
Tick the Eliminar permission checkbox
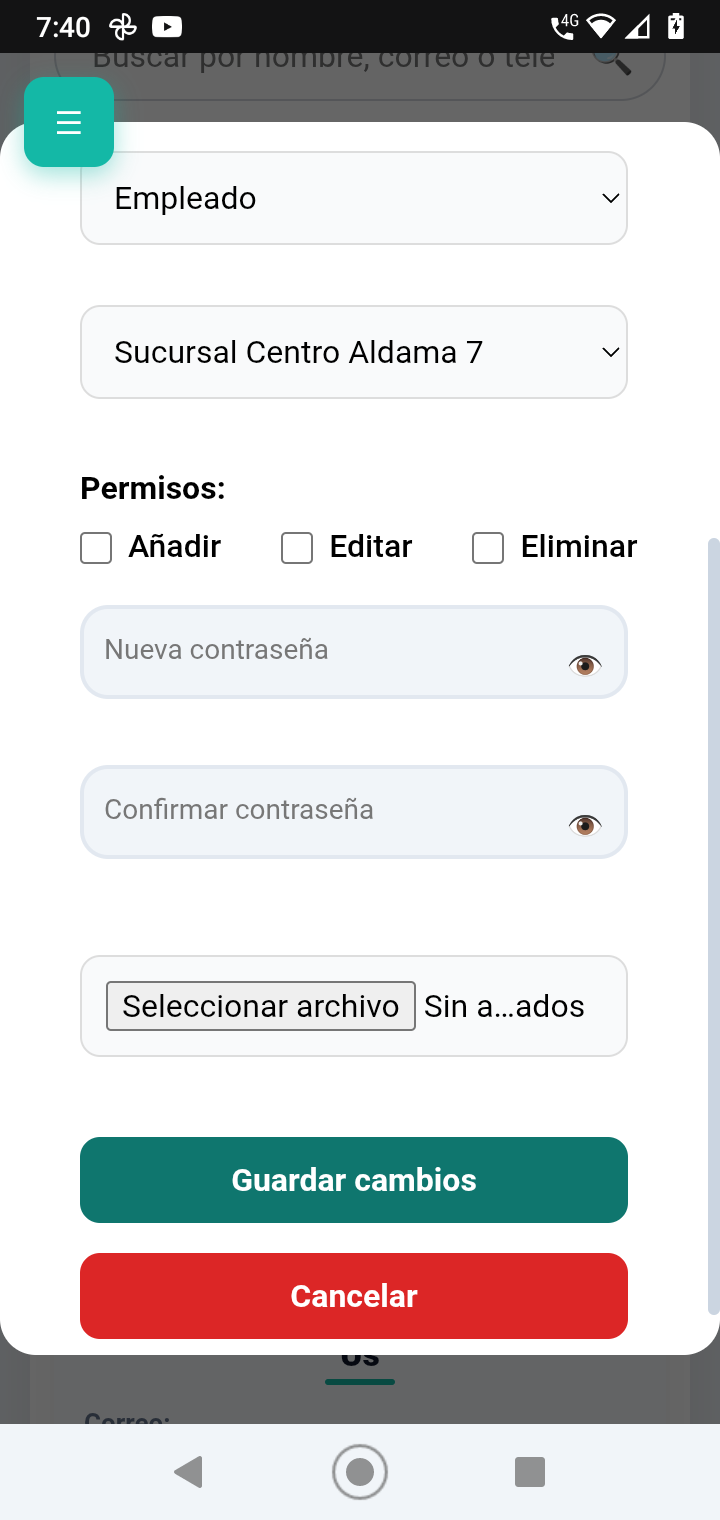(488, 548)
